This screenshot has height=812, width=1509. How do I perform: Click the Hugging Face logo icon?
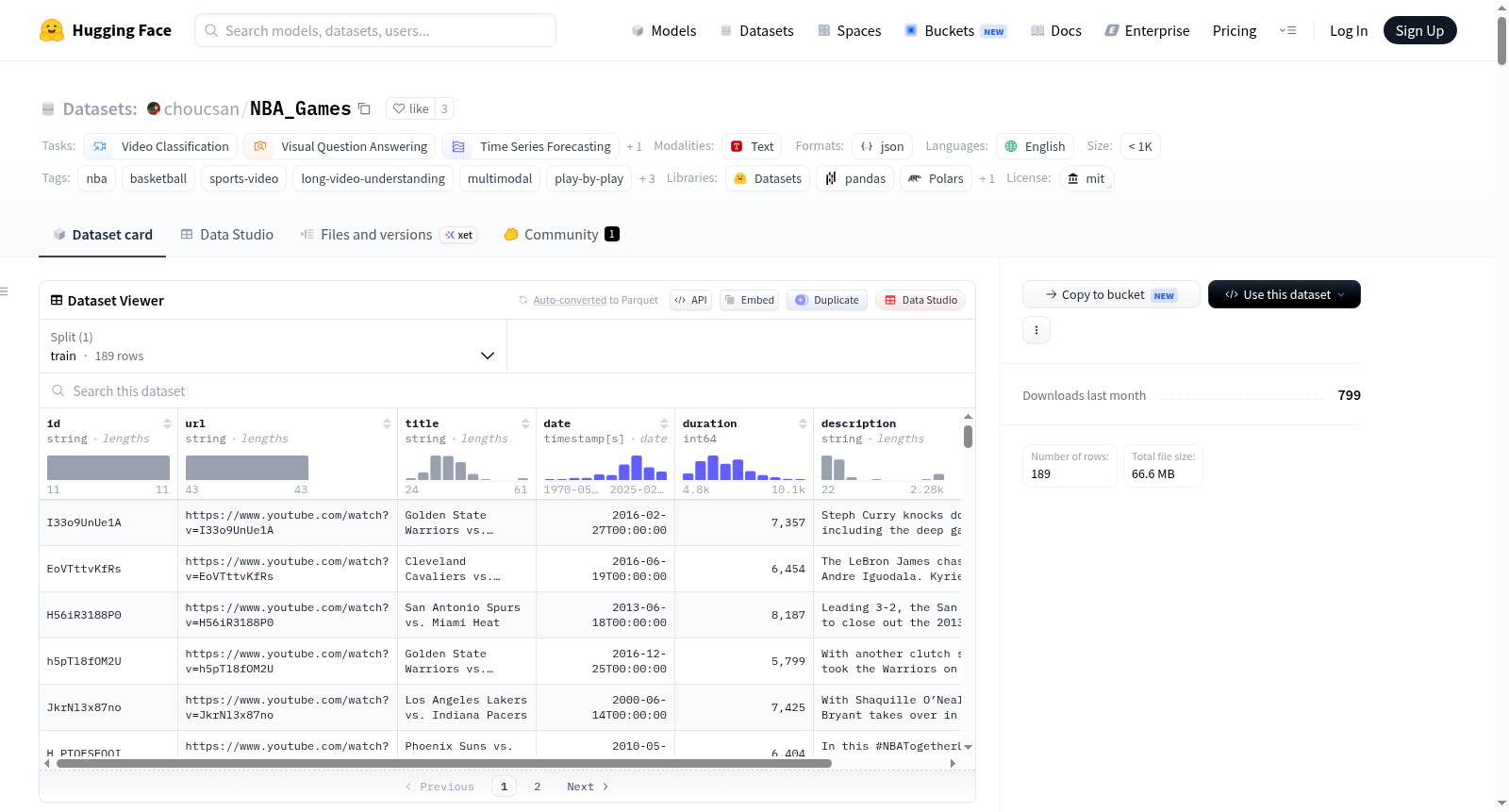tap(52, 30)
